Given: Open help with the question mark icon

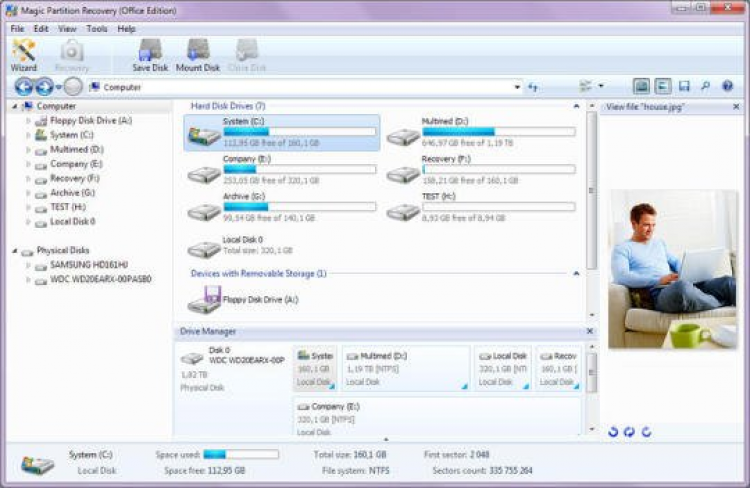Looking at the screenshot, I should pos(728,86).
